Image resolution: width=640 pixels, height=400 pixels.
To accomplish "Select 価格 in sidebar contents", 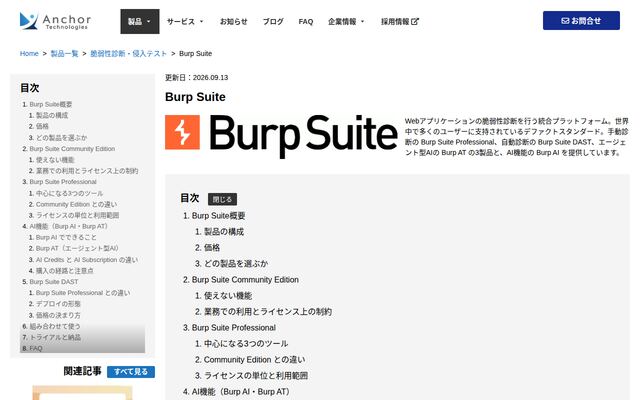I will pos(42,127).
